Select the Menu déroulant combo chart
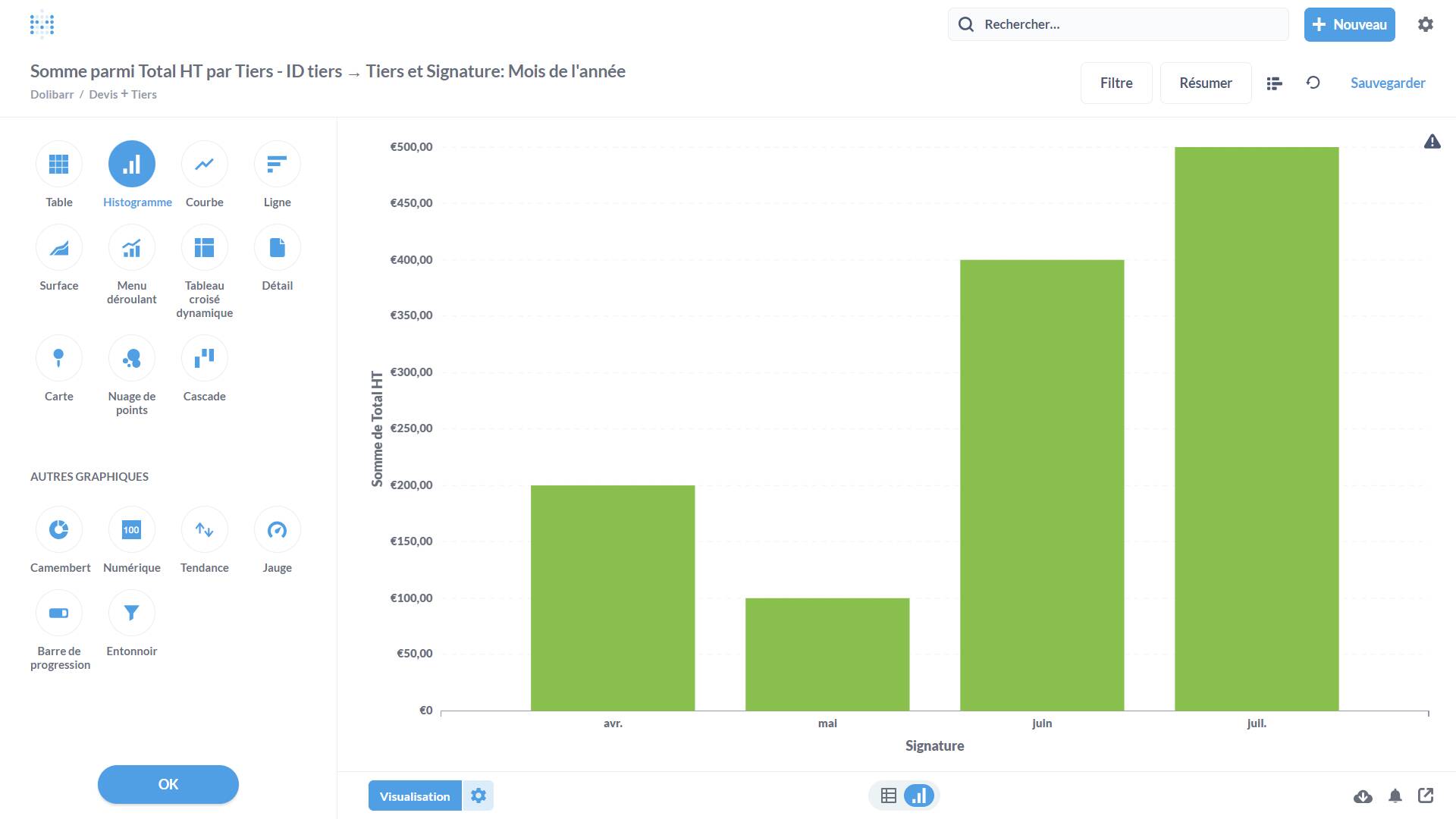This screenshot has height=819, width=1456. click(x=132, y=247)
